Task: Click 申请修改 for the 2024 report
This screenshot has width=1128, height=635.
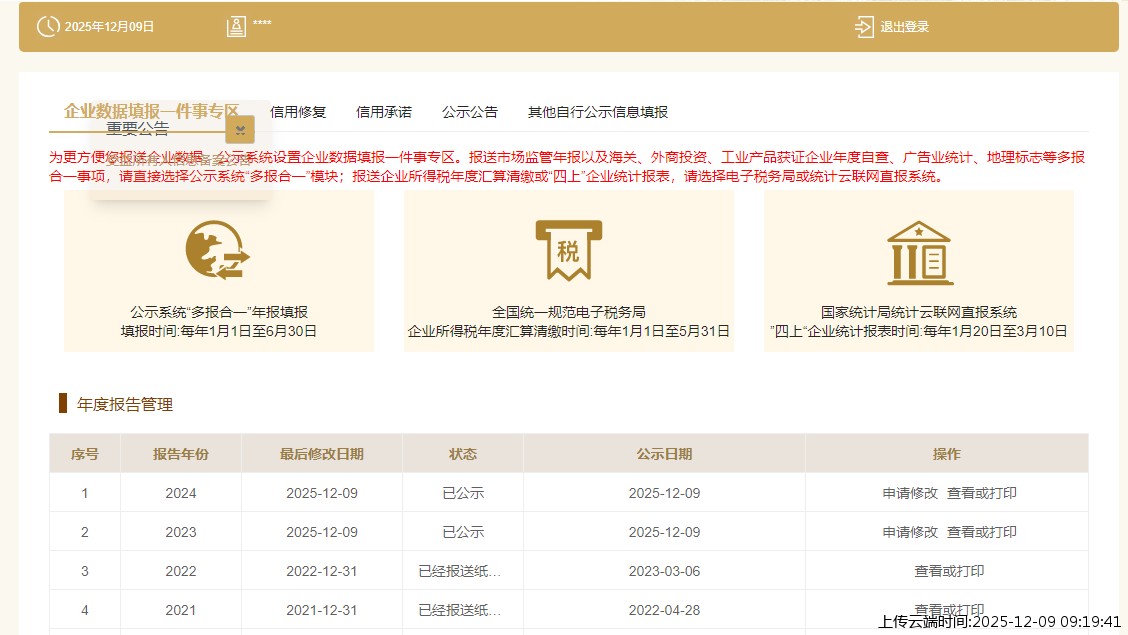Action: point(911,493)
